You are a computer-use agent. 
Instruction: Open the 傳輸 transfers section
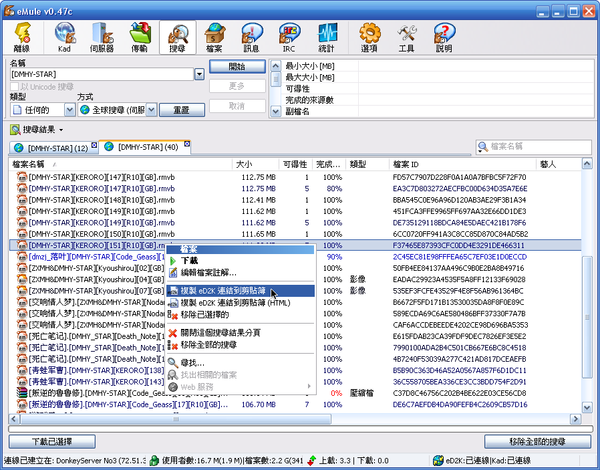(x=139, y=37)
